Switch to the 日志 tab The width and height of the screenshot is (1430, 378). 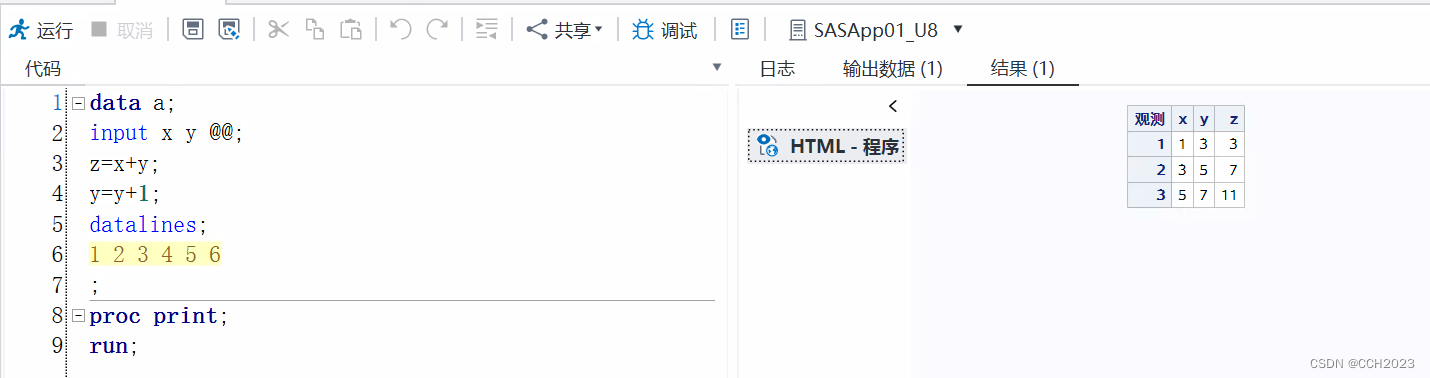point(777,68)
